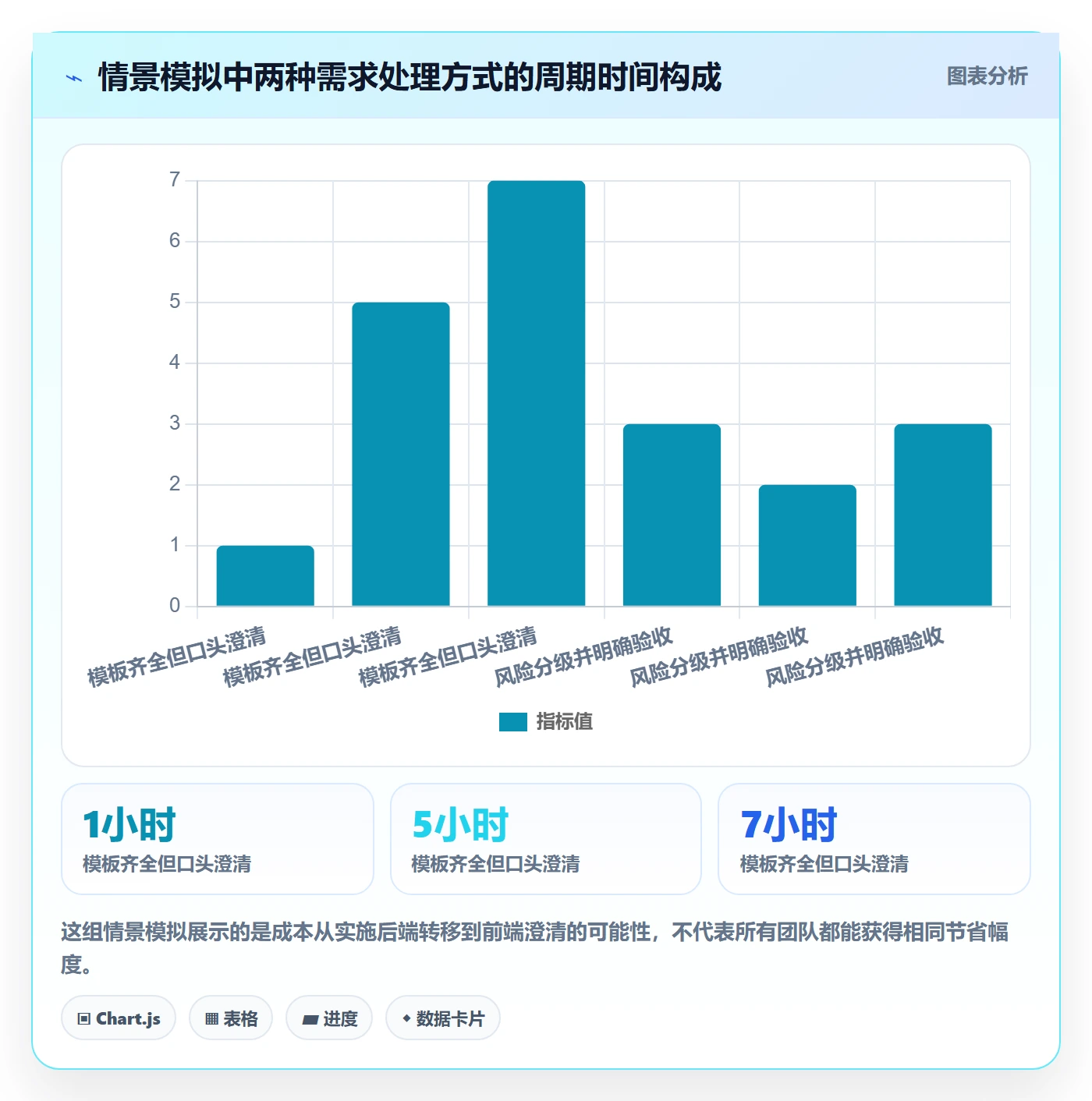1092x1101 pixels.
Task: Select the 数据卡片 tag chip
Action: pyautogui.click(x=443, y=1018)
